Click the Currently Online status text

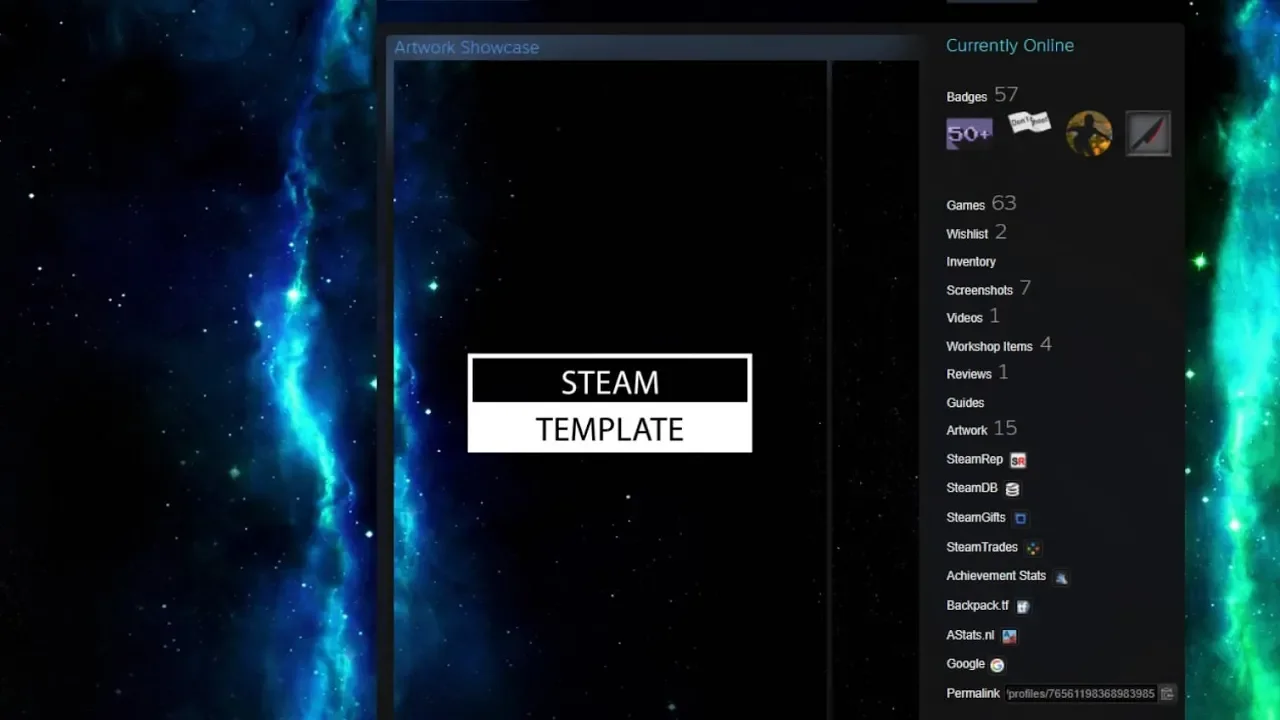(x=1010, y=45)
